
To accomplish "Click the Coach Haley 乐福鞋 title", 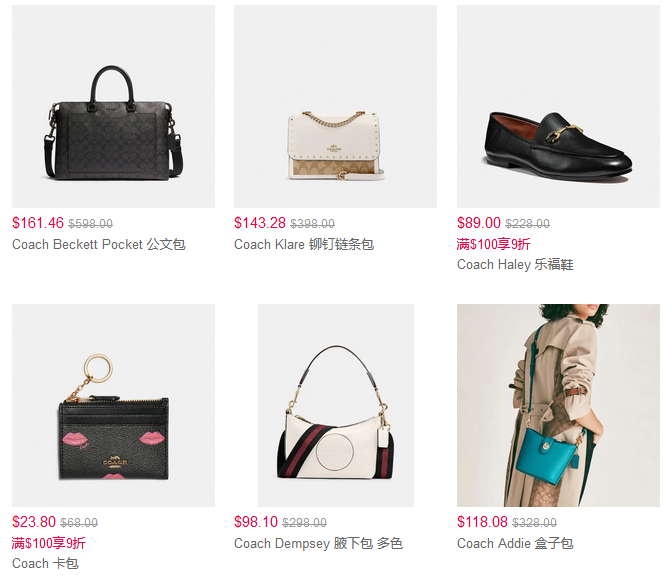I will (515, 265).
